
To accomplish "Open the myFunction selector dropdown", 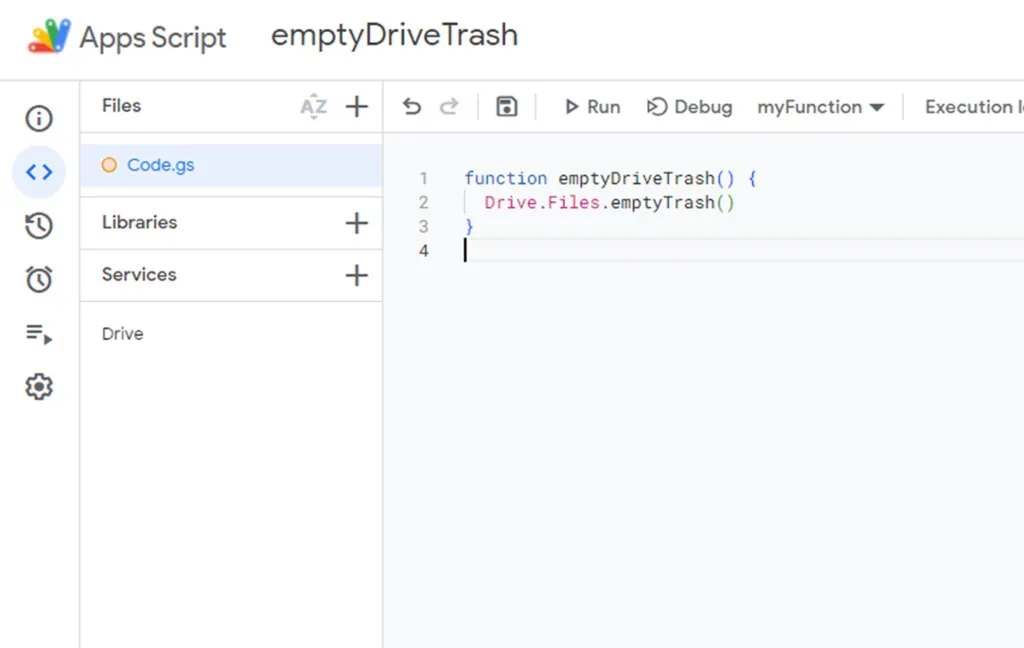I will click(821, 106).
